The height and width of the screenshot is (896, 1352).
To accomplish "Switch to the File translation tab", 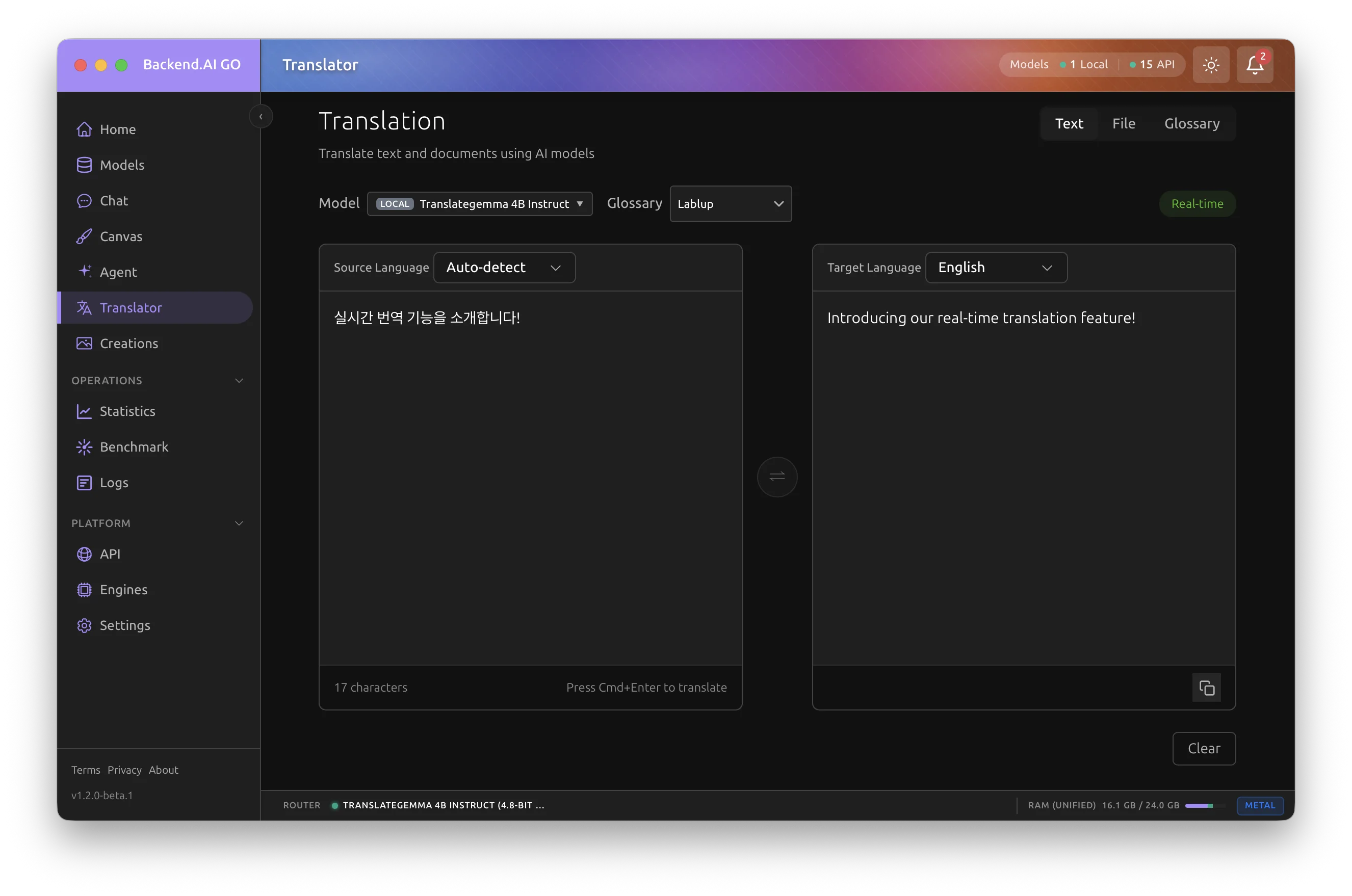I will coord(1124,123).
